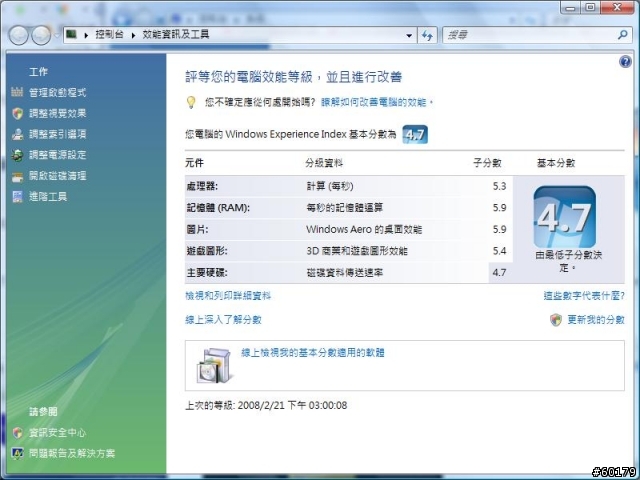Click the 分級資料 column header
The height and width of the screenshot is (480, 640).
coord(324,163)
